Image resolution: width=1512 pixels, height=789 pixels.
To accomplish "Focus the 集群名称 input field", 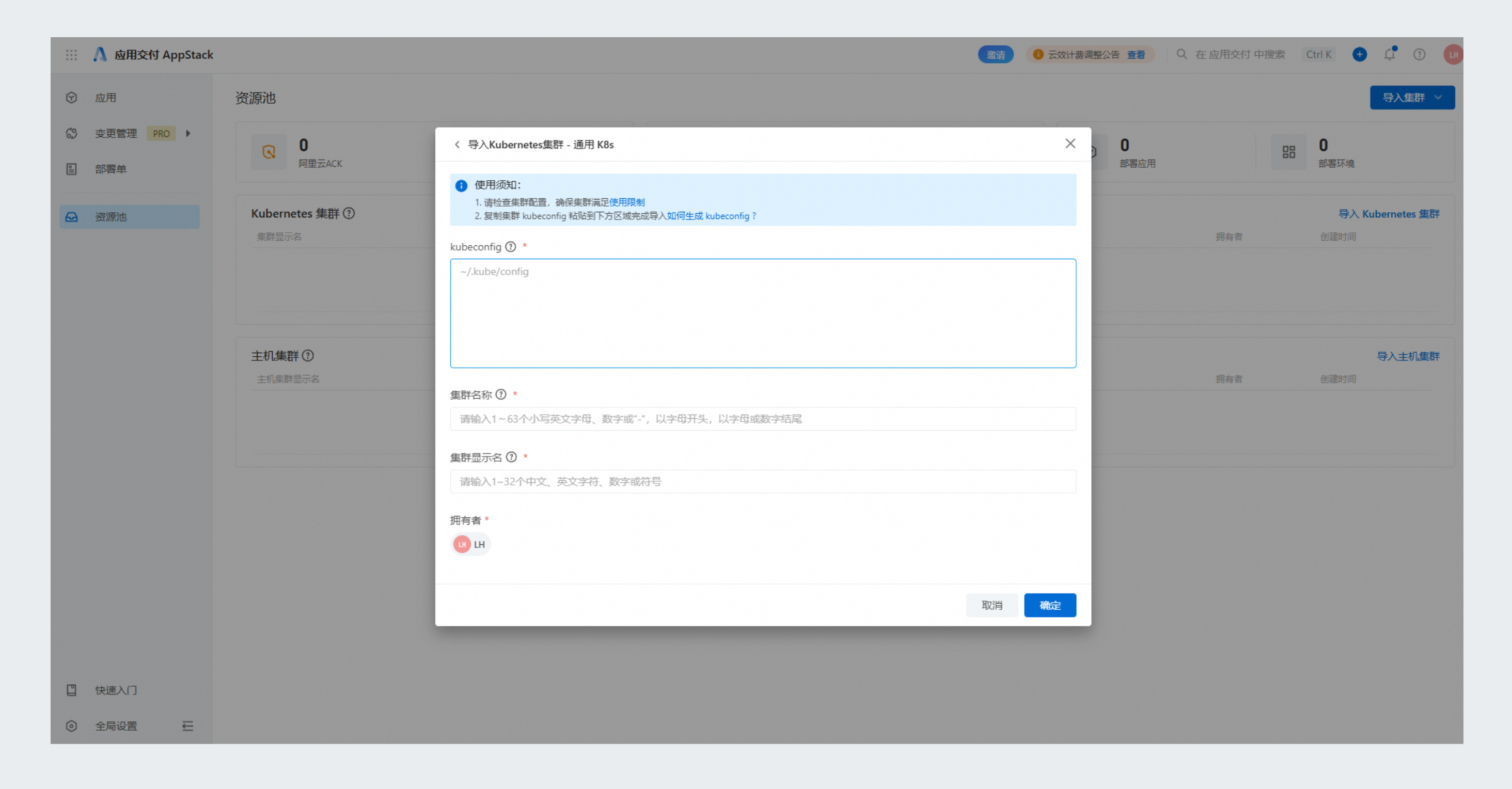I will [x=763, y=419].
